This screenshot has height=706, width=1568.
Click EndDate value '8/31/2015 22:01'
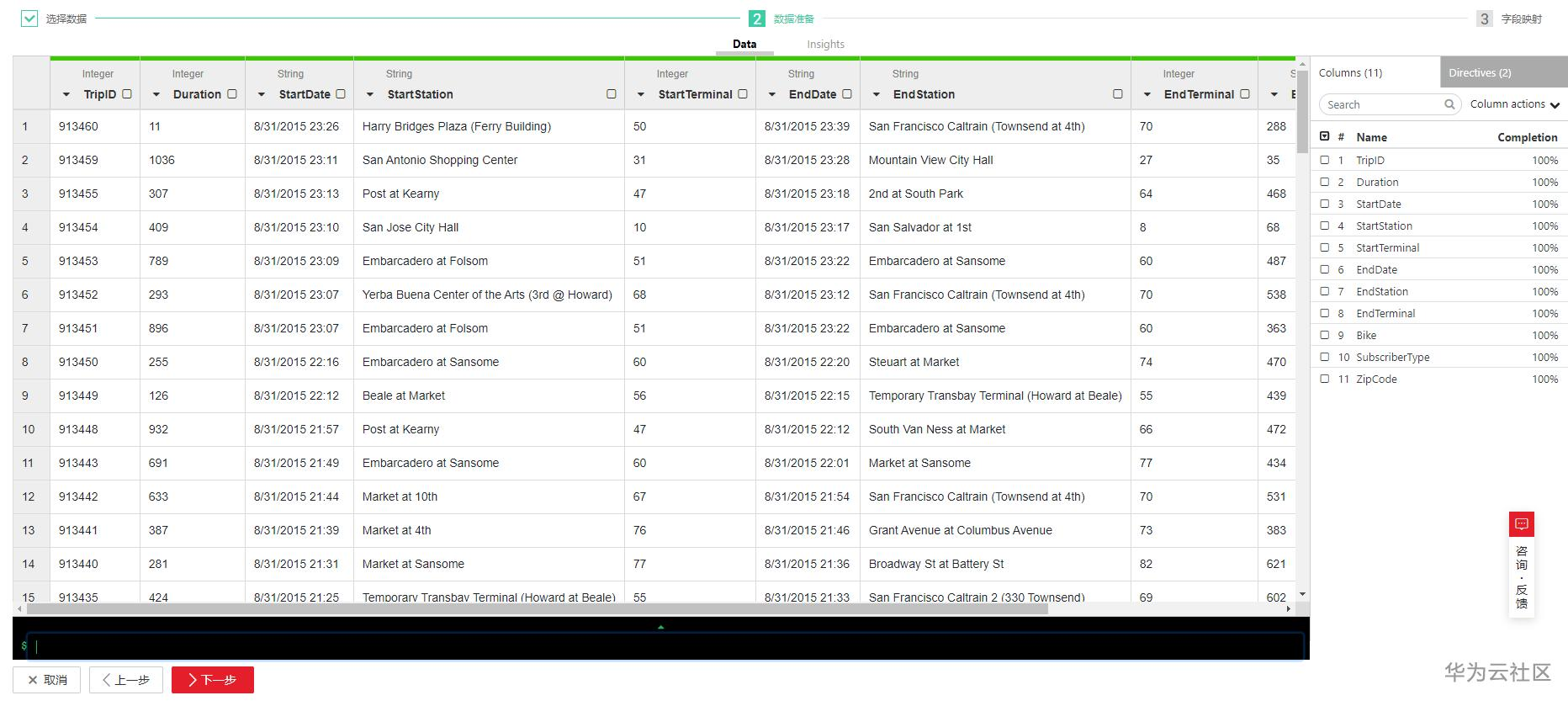pos(807,463)
